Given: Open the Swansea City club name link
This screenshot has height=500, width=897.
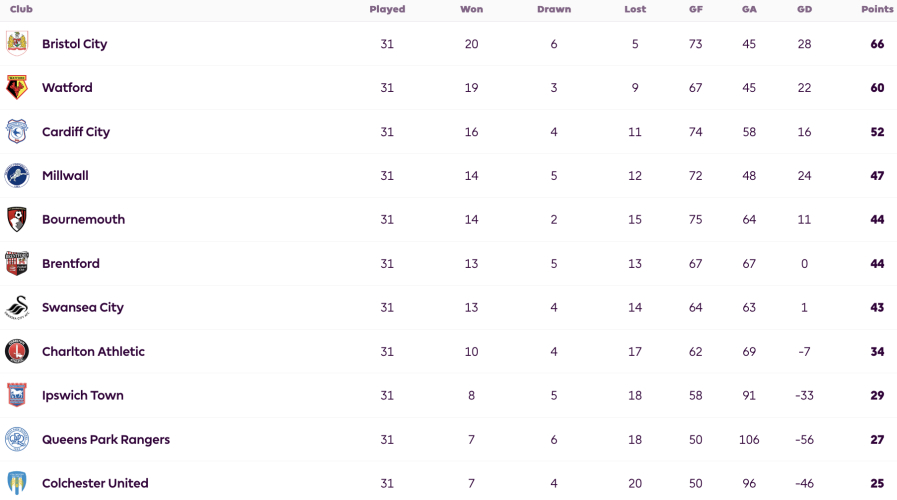Looking at the screenshot, I should (83, 307).
